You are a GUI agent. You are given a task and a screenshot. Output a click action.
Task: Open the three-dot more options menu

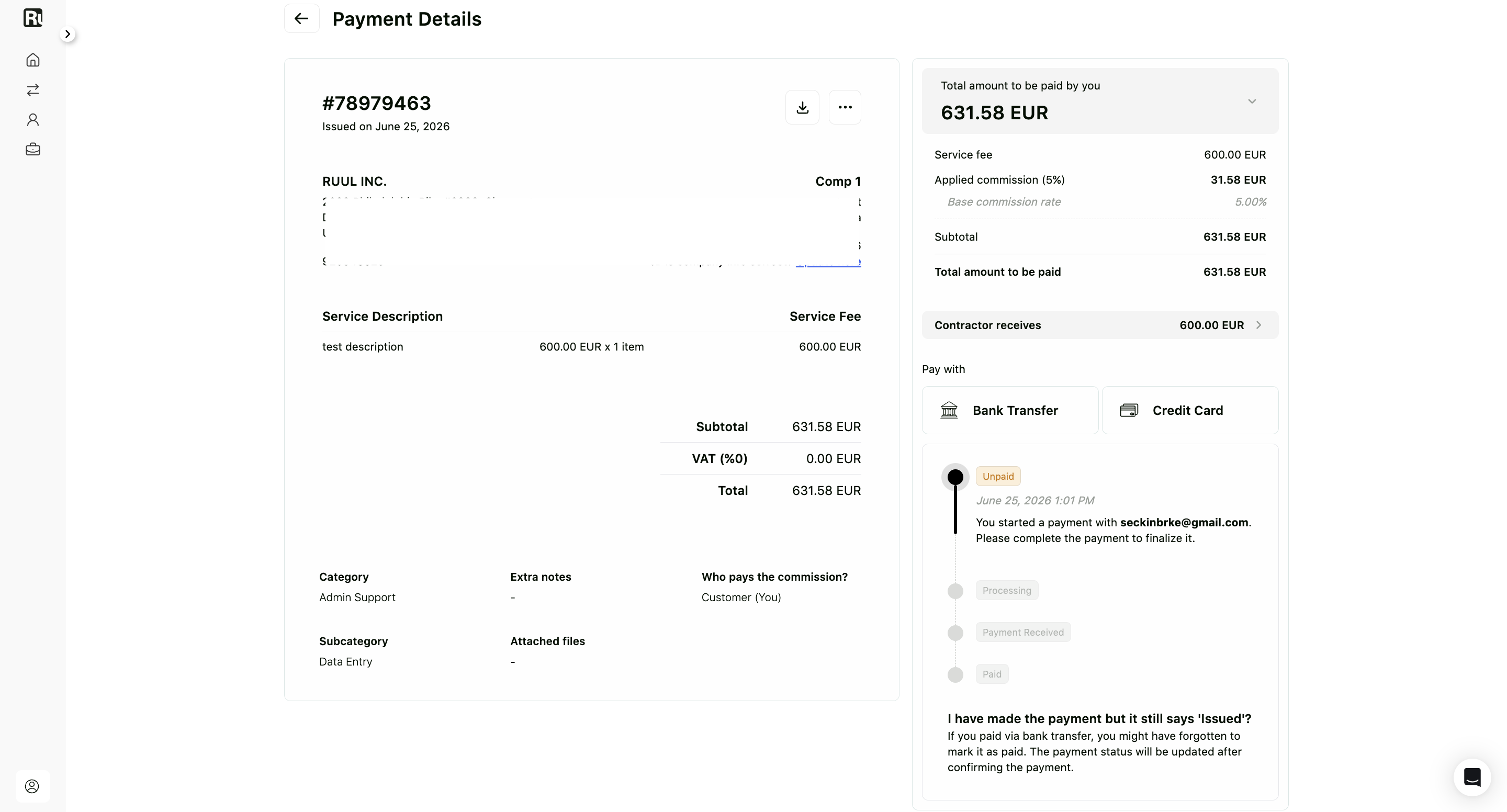[845, 107]
